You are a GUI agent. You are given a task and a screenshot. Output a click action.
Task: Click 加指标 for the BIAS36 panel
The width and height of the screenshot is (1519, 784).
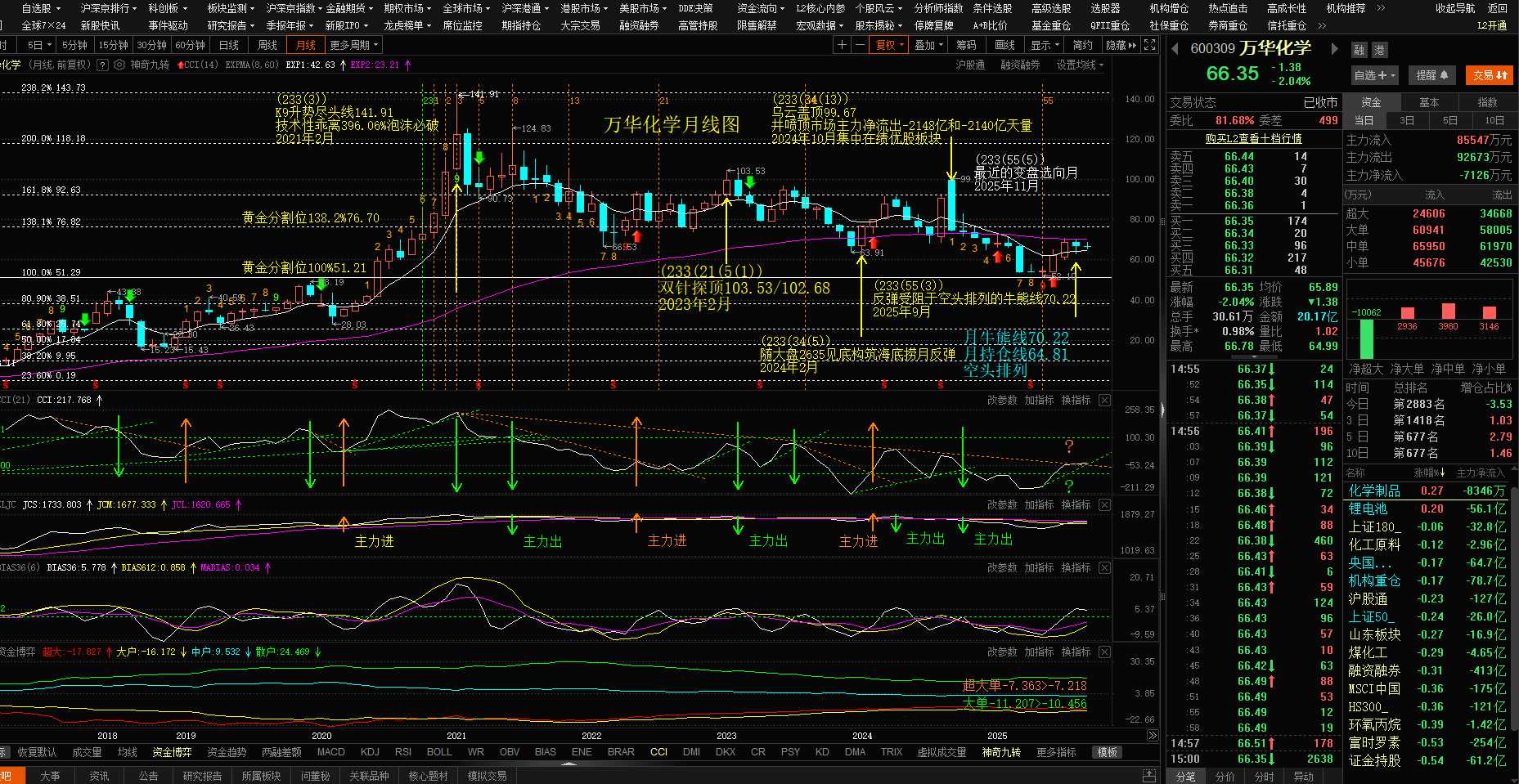click(x=1039, y=567)
